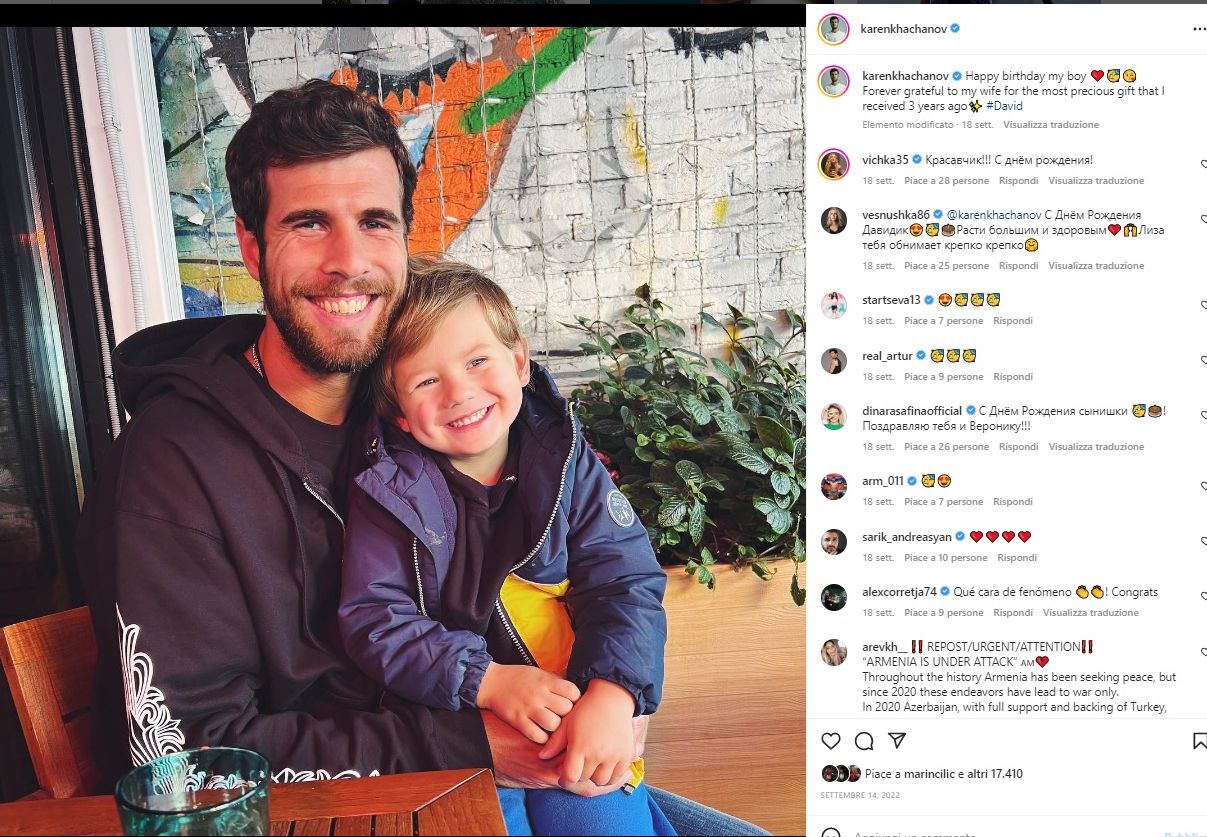Open karenkhachanov profile picture in header
The width and height of the screenshot is (1207, 837).
834,29
